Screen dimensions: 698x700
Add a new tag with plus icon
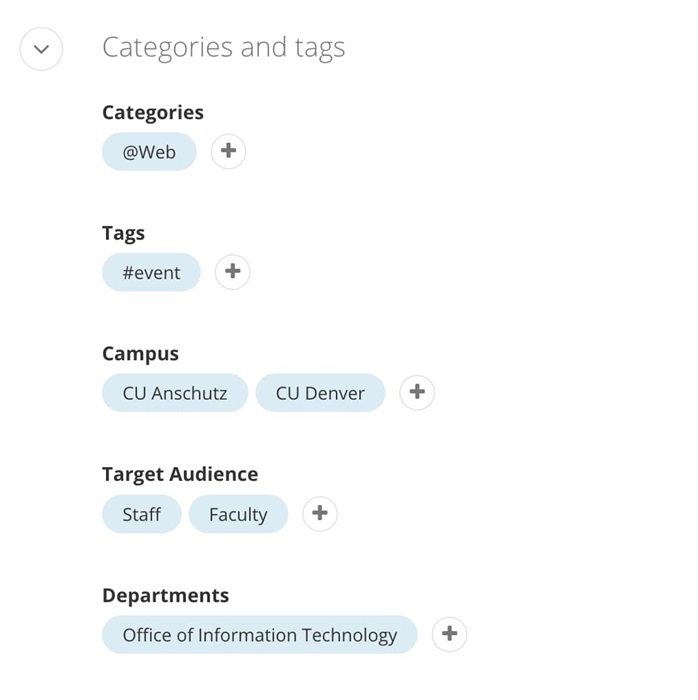pos(232,271)
